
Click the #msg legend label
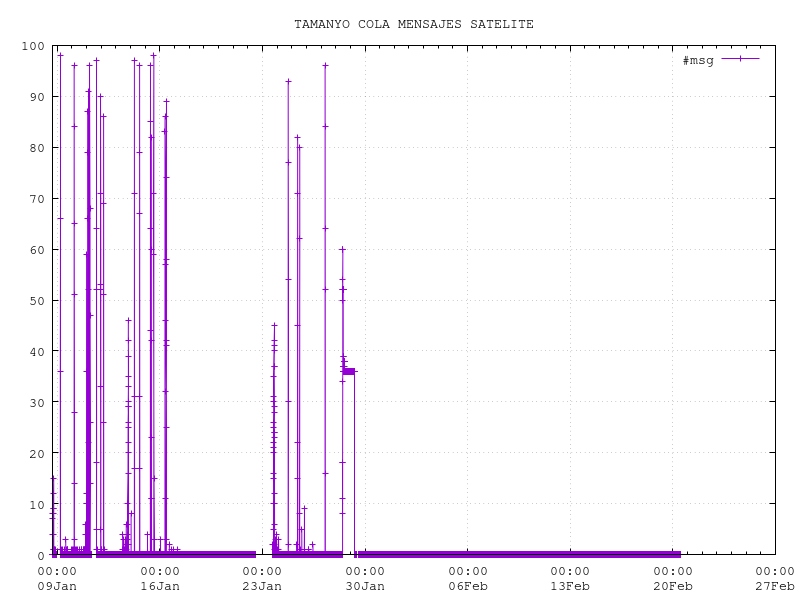pyautogui.click(x=698, y=60)
